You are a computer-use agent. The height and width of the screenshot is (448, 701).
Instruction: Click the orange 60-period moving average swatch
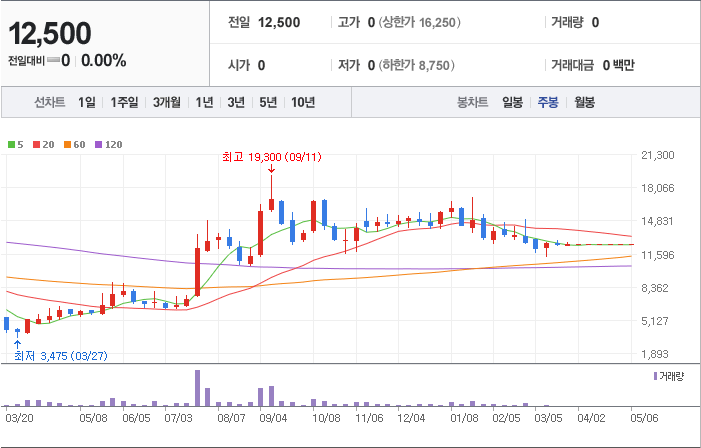click(x=68, y=144)
